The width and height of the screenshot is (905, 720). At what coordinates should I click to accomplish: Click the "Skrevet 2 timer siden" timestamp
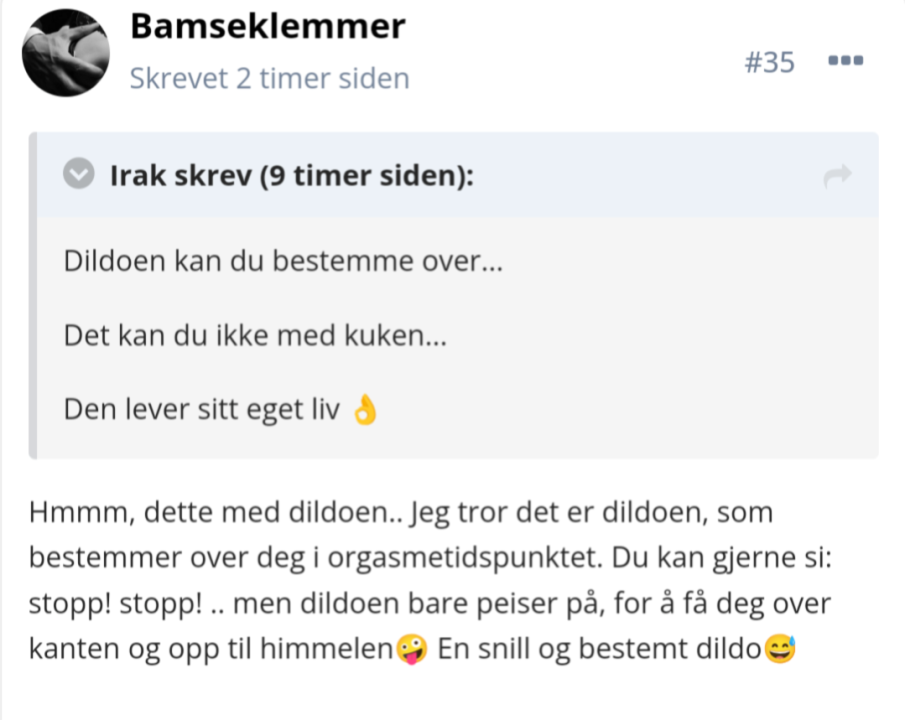click(269, 79)
